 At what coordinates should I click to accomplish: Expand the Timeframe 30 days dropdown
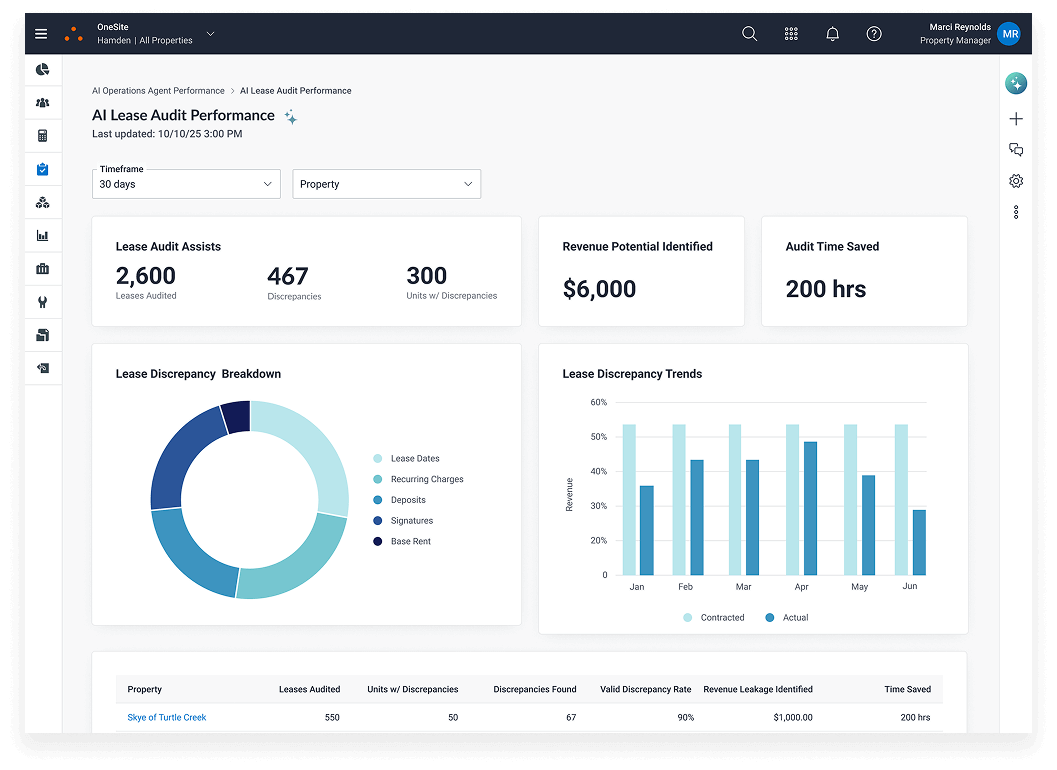(186, 184)
